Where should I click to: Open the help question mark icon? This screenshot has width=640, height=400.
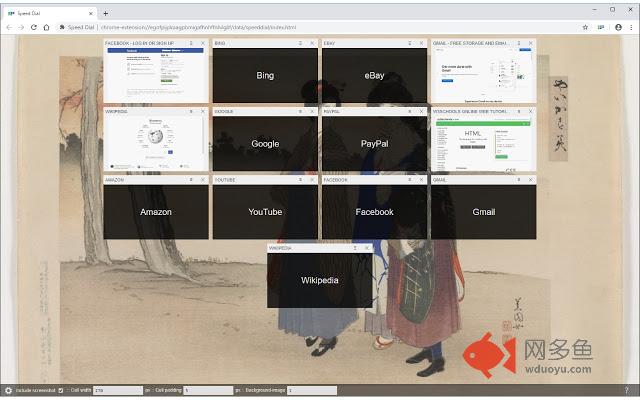point(626,390)
